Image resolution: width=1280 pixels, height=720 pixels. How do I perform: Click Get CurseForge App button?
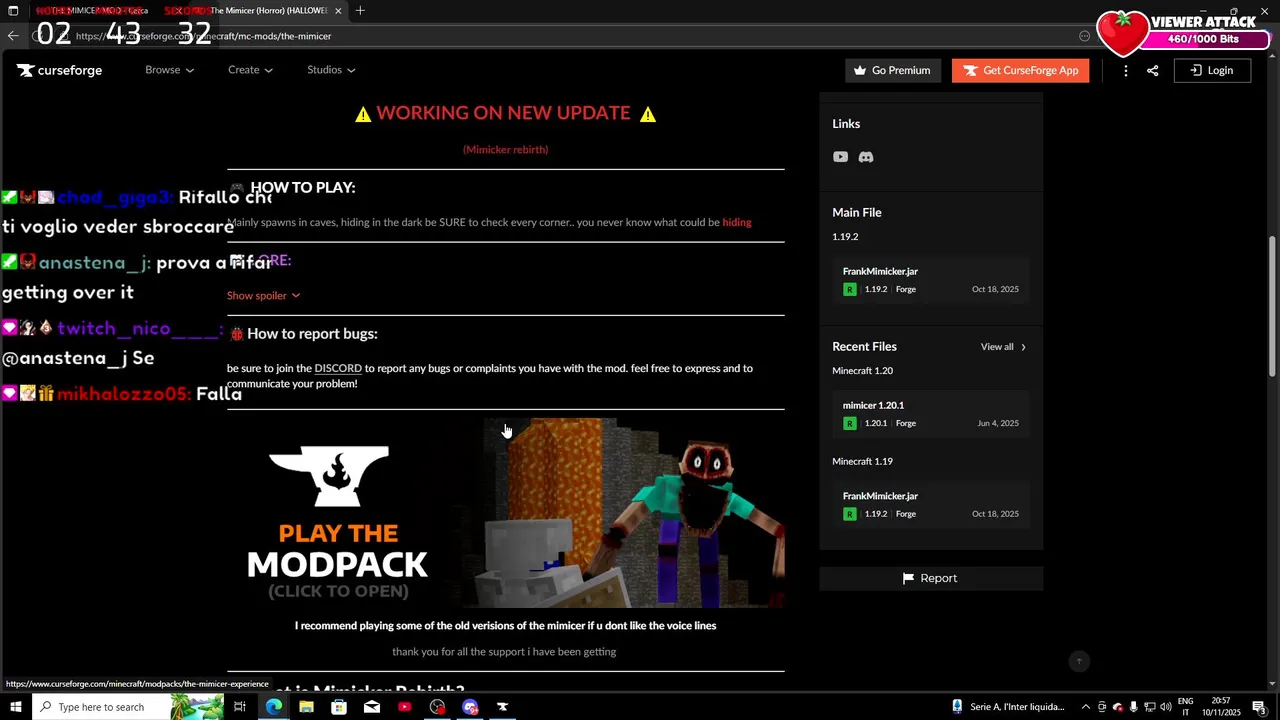pos(1020,70)
